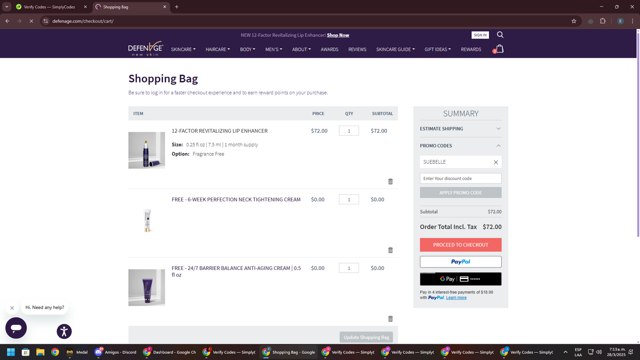Open the Haircare dropdown menu
Viewport: 640px width, 360px height.
218,49
